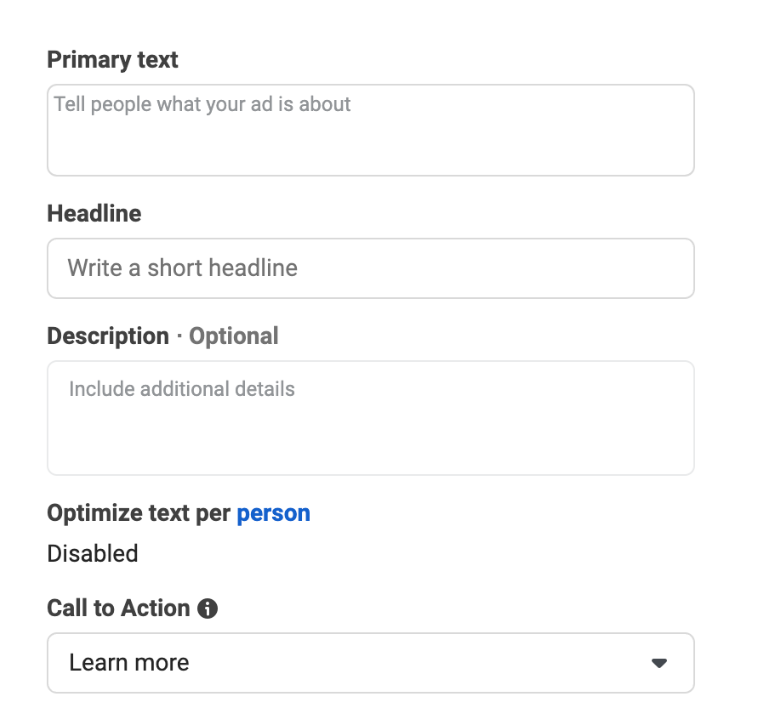Click 'Tell people what your ad is about' placeholder
Screen dimensions: 758x712
202,105
